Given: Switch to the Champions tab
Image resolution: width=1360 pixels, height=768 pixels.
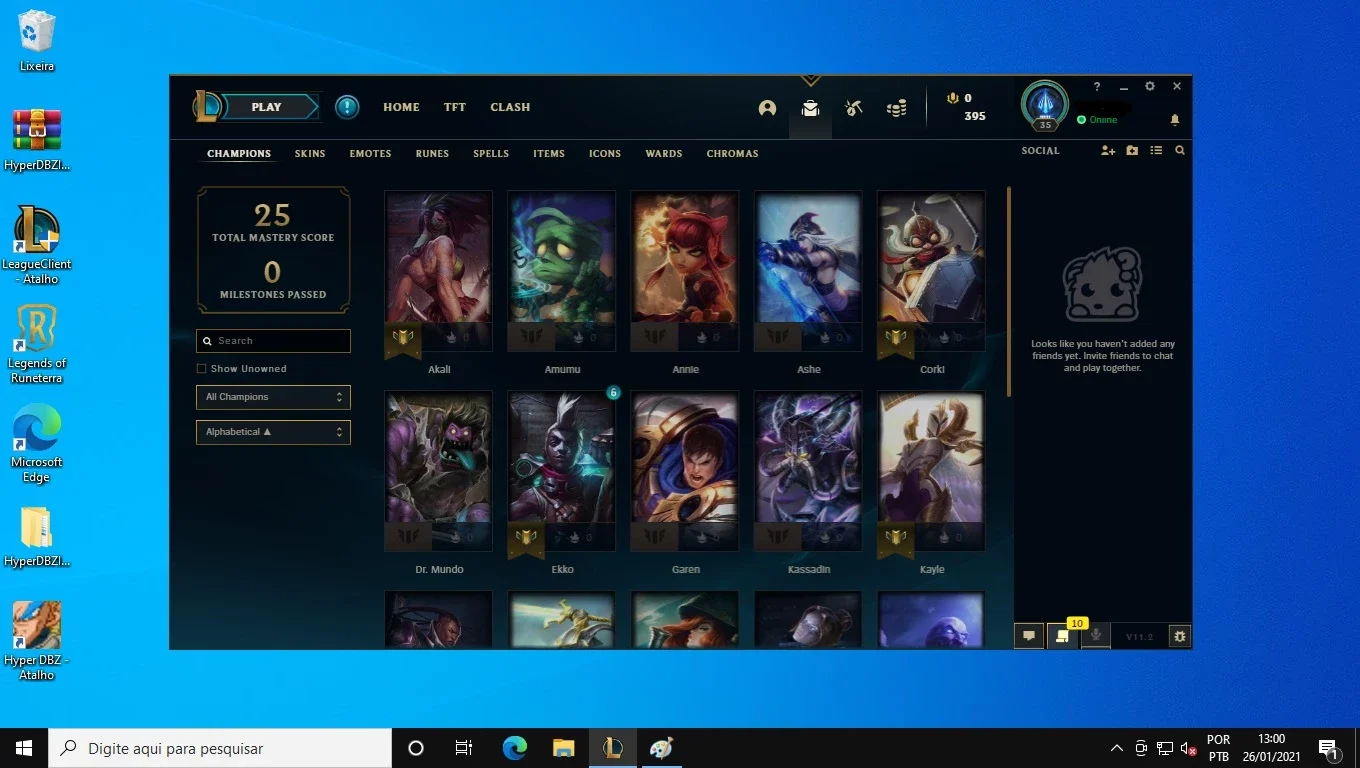Looking at the screenshot, I should (239, 154).
